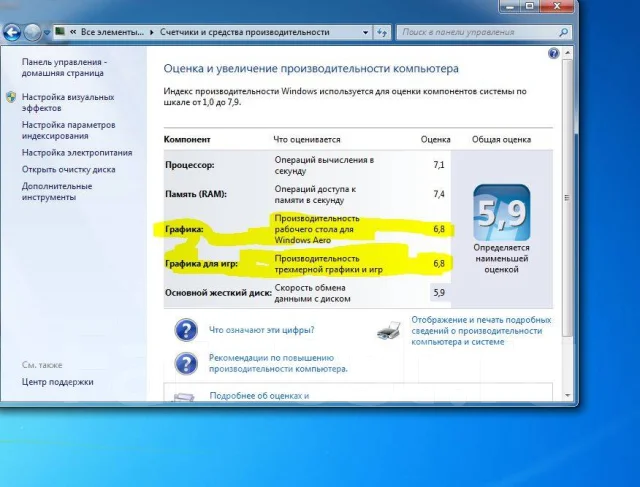
Task: Open 'Центр поддержки' link
Action: point(58,382)
